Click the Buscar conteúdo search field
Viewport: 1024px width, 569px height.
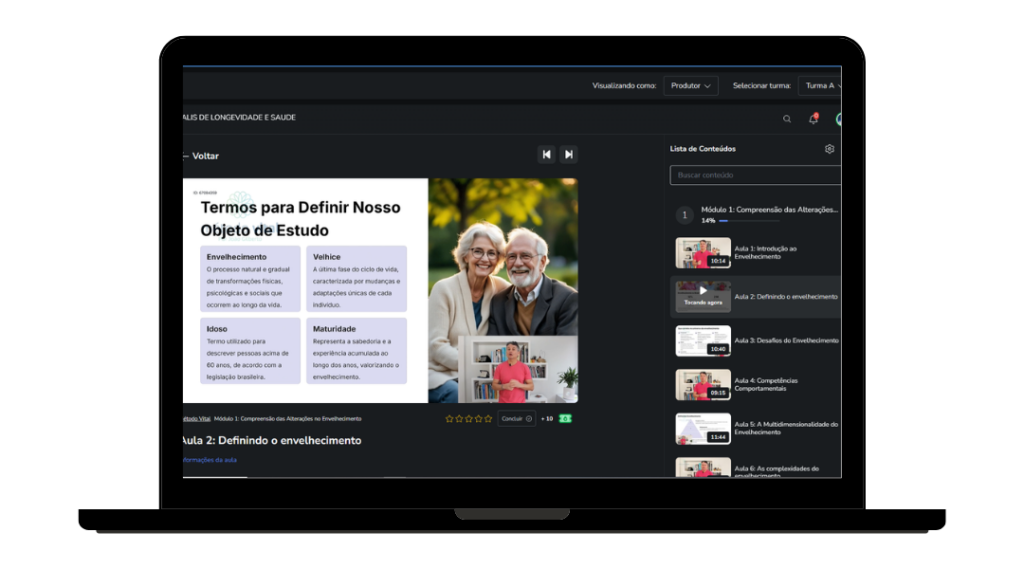[755, 175]
